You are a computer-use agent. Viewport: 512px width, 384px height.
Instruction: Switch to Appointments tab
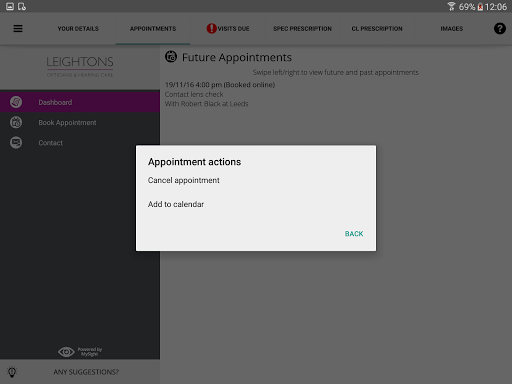click(x=153, y=29)
